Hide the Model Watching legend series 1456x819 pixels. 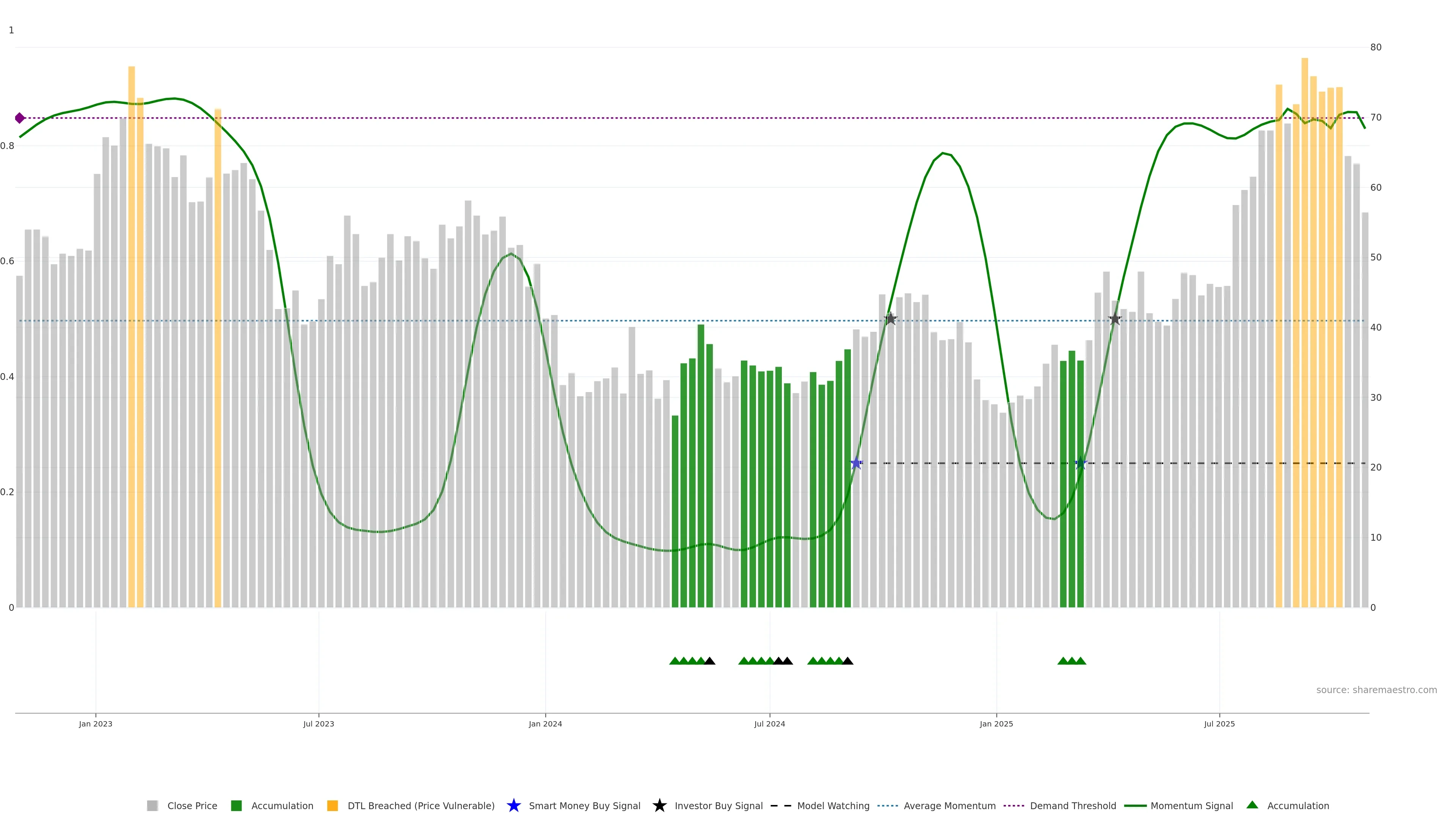pyautogui.click(x=833, y=806)
